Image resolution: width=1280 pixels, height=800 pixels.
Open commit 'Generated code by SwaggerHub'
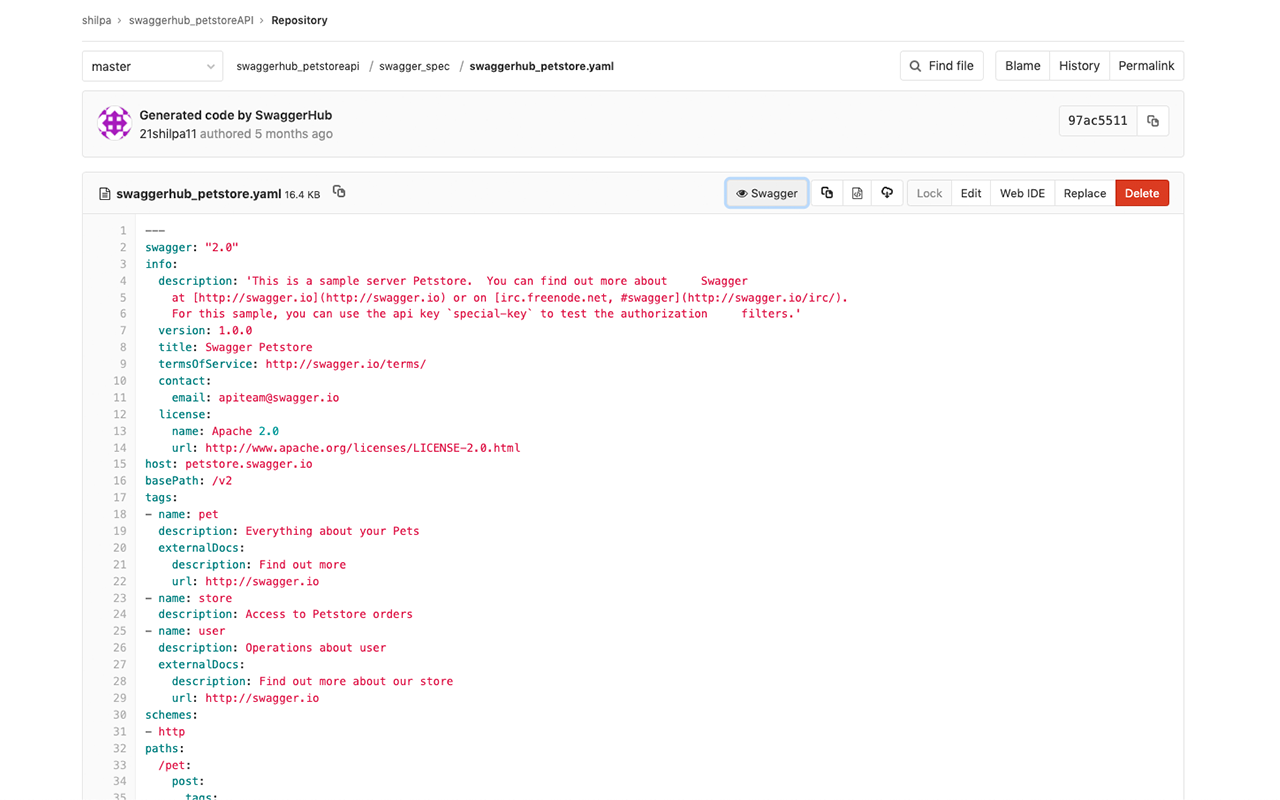[235, 115]
